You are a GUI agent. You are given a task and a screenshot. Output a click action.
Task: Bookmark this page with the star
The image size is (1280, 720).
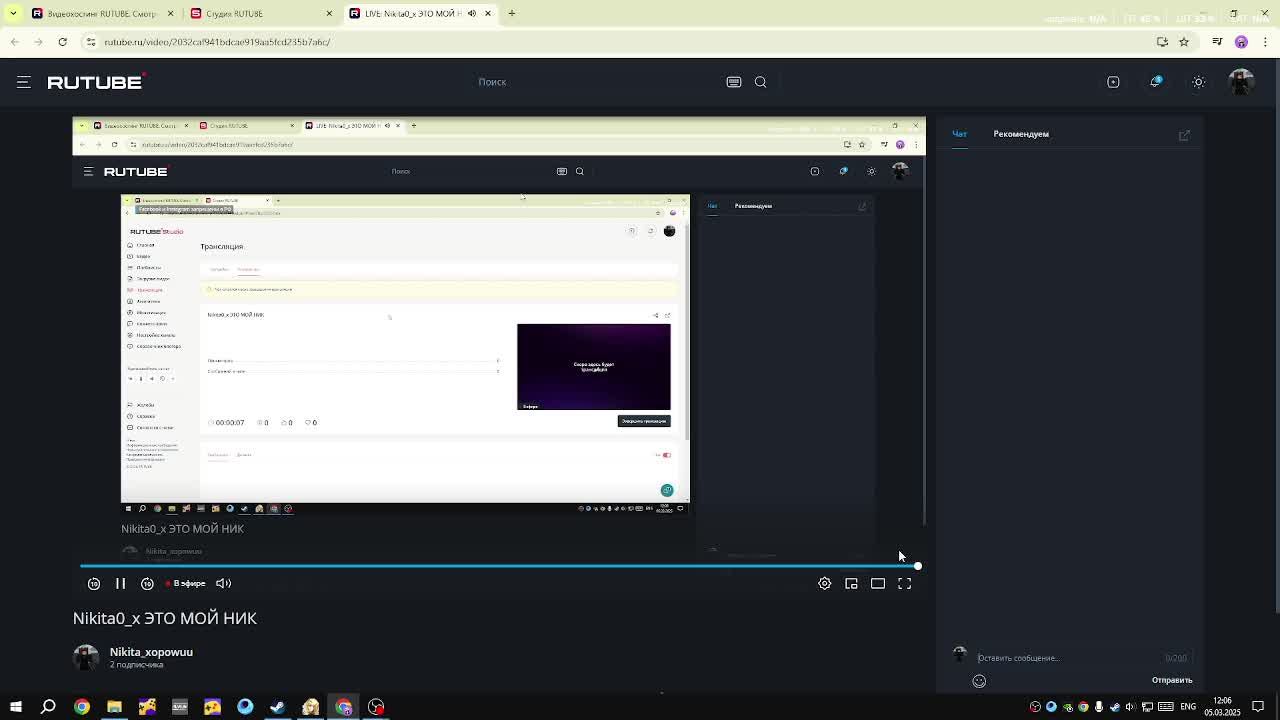pos(1184,42)
